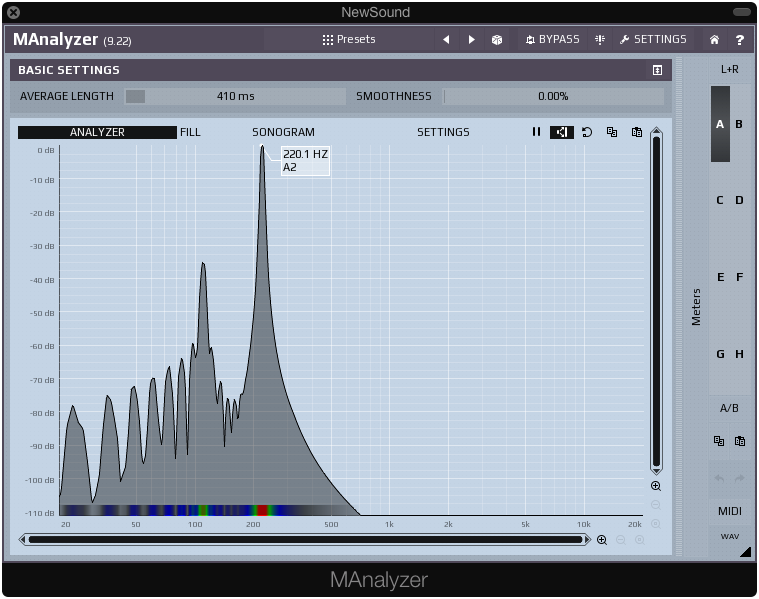Open the Presets browser

(x=349, y=39)
